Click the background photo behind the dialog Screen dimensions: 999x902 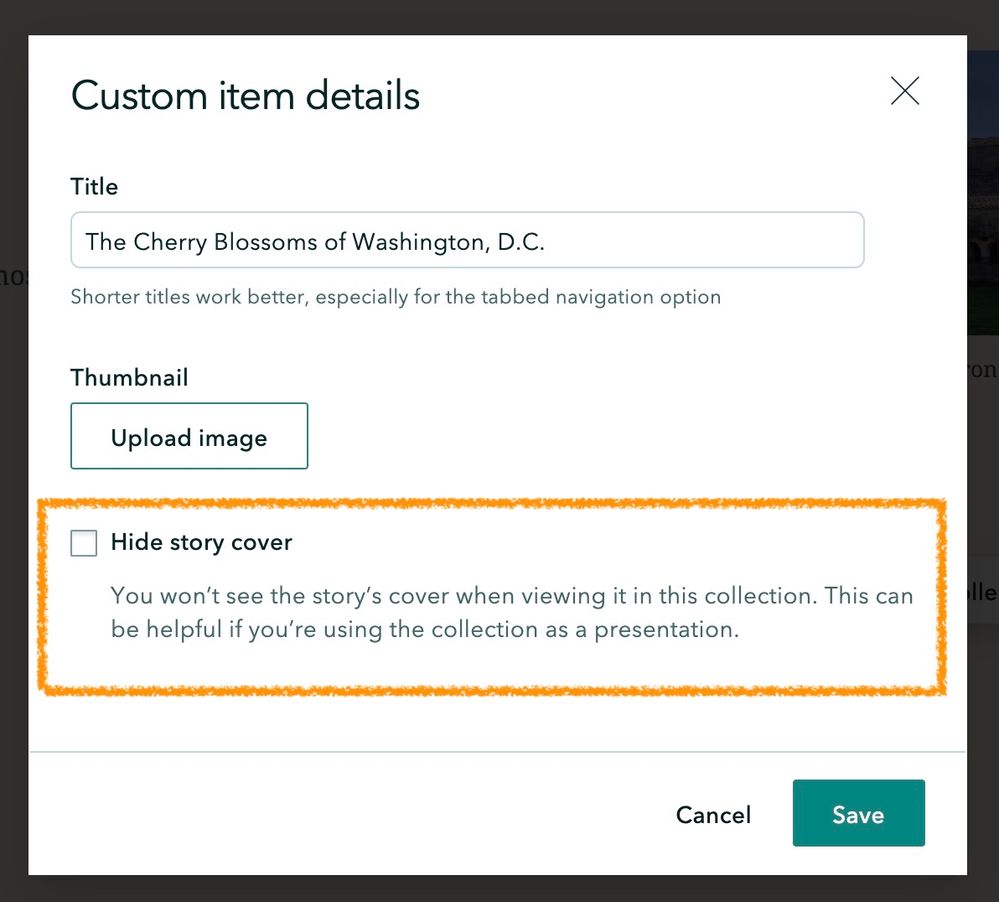pos(982,200)
